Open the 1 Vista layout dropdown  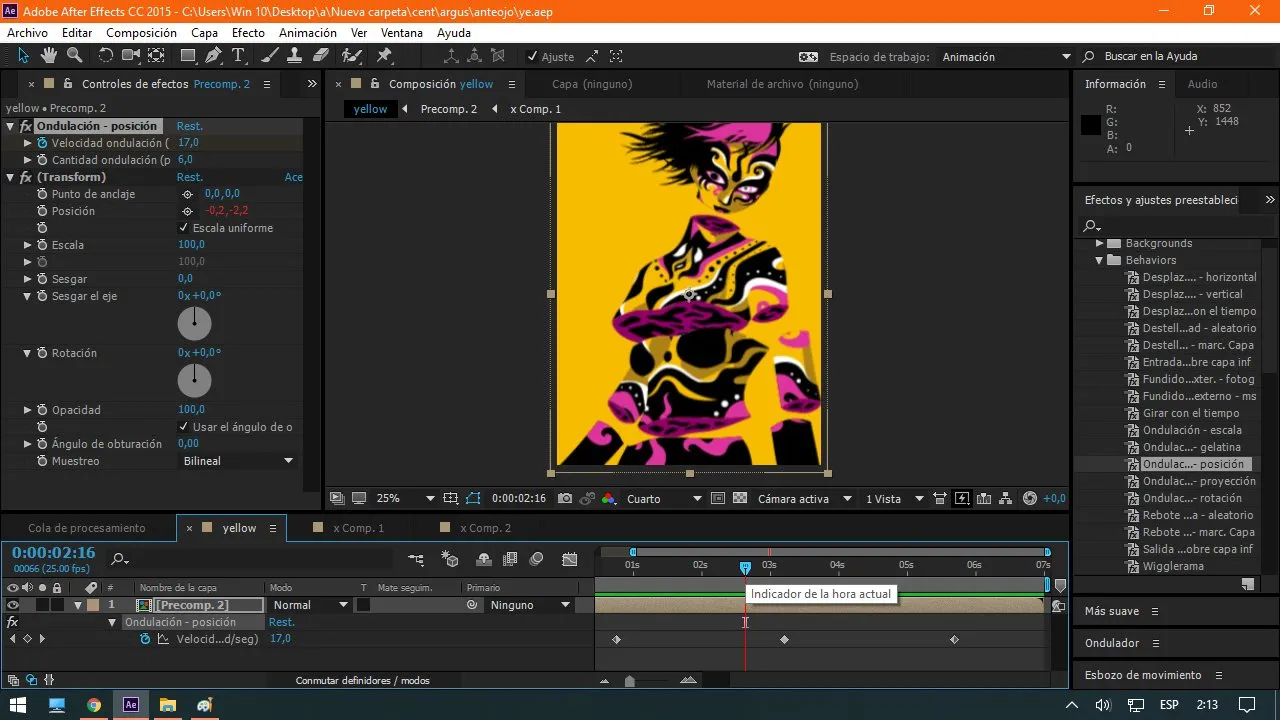tap(892, 498)
